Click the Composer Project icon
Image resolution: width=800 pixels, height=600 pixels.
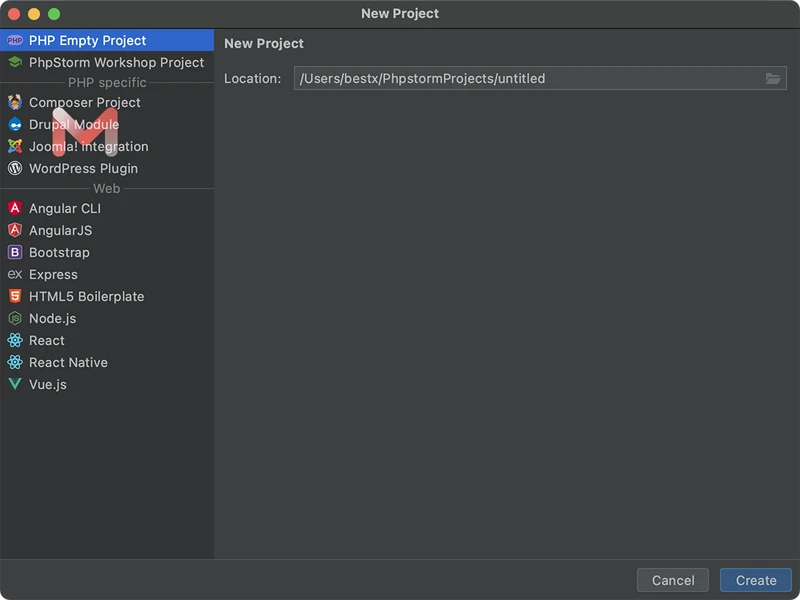pyautogui.click(x=15, y=103)
